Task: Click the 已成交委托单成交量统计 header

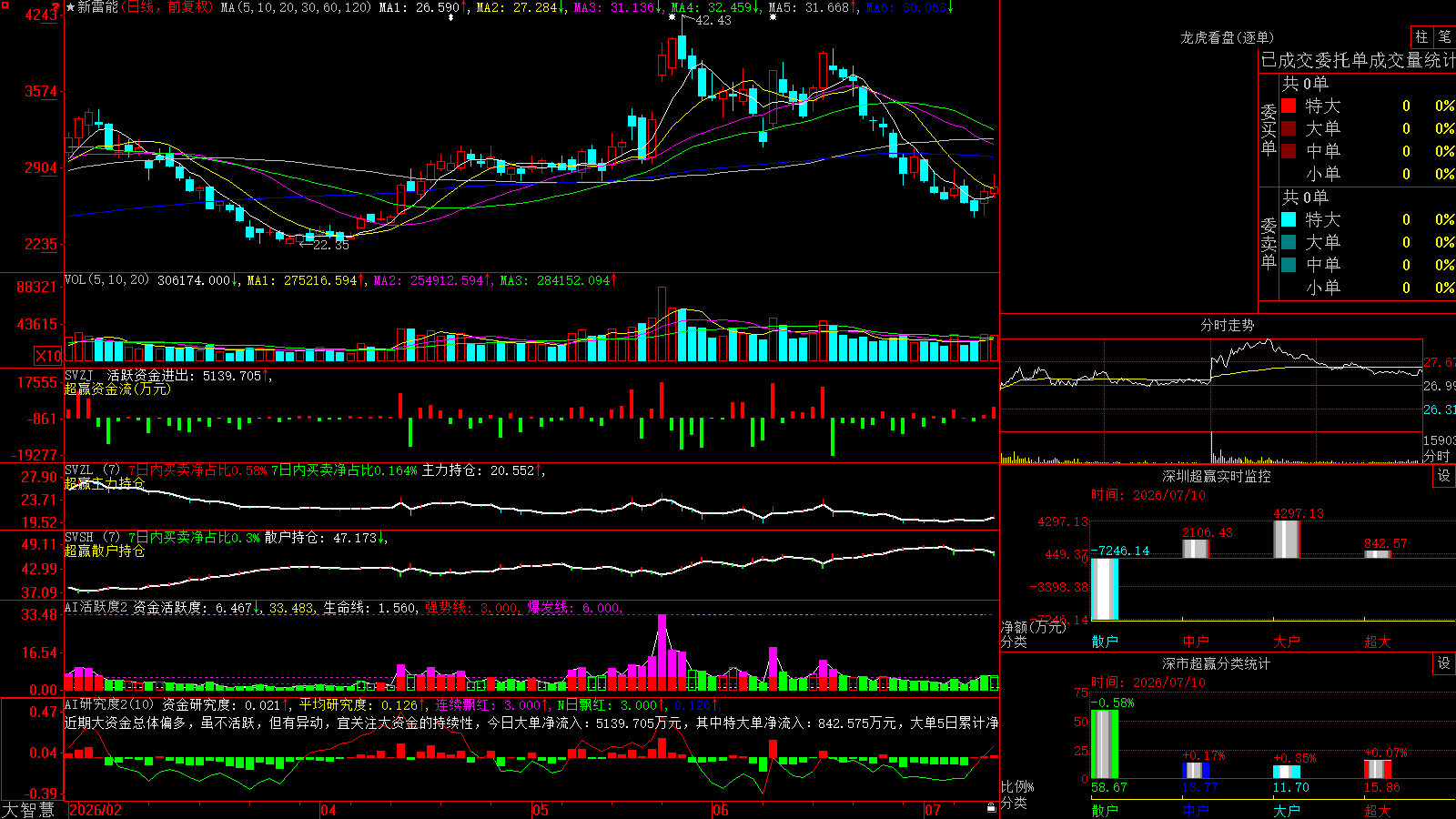Action: click(1358, 60)
